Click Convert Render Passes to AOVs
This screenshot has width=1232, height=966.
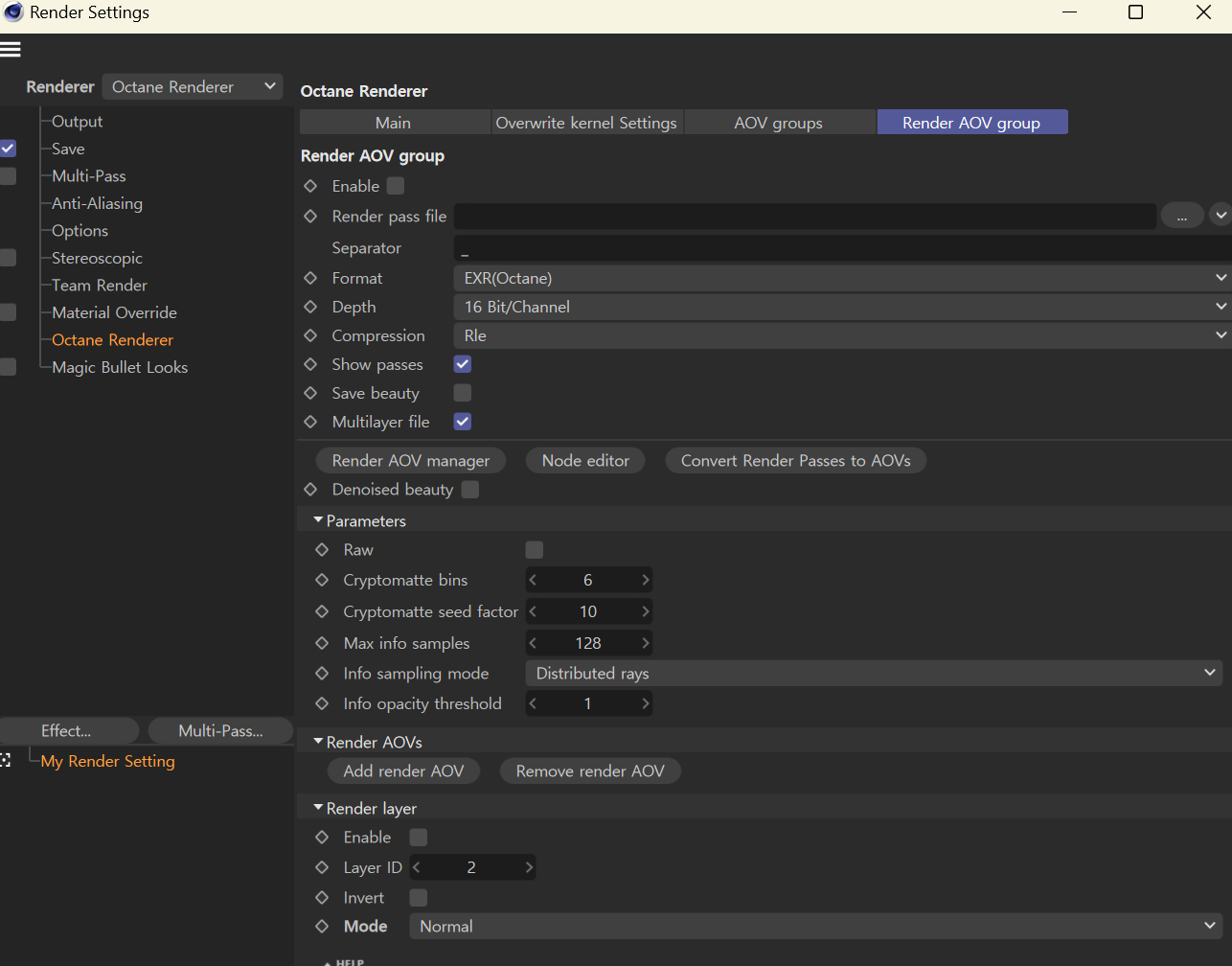[x=796, y=461]
